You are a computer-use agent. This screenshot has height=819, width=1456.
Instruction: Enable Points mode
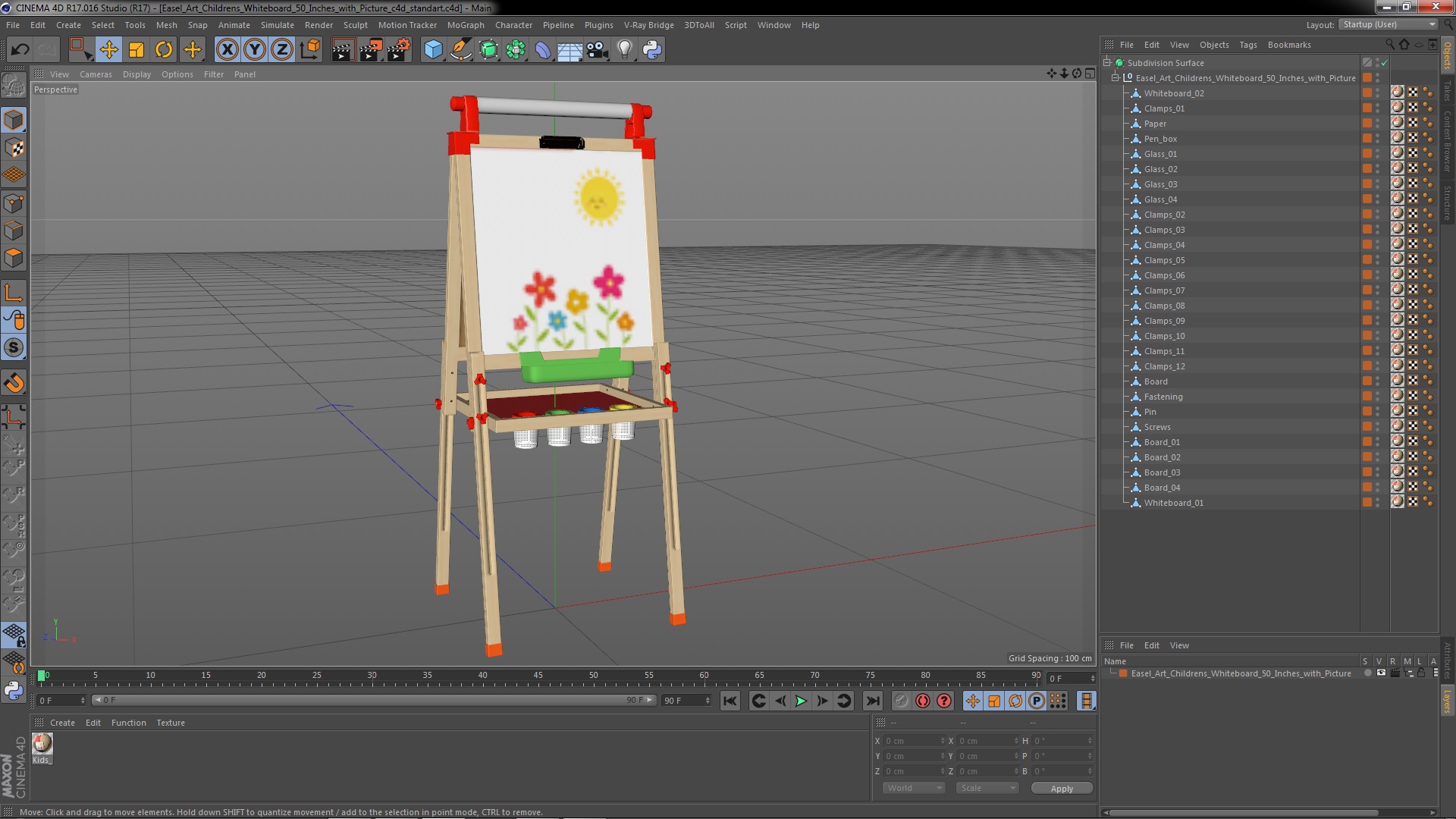tap(14, 203)
